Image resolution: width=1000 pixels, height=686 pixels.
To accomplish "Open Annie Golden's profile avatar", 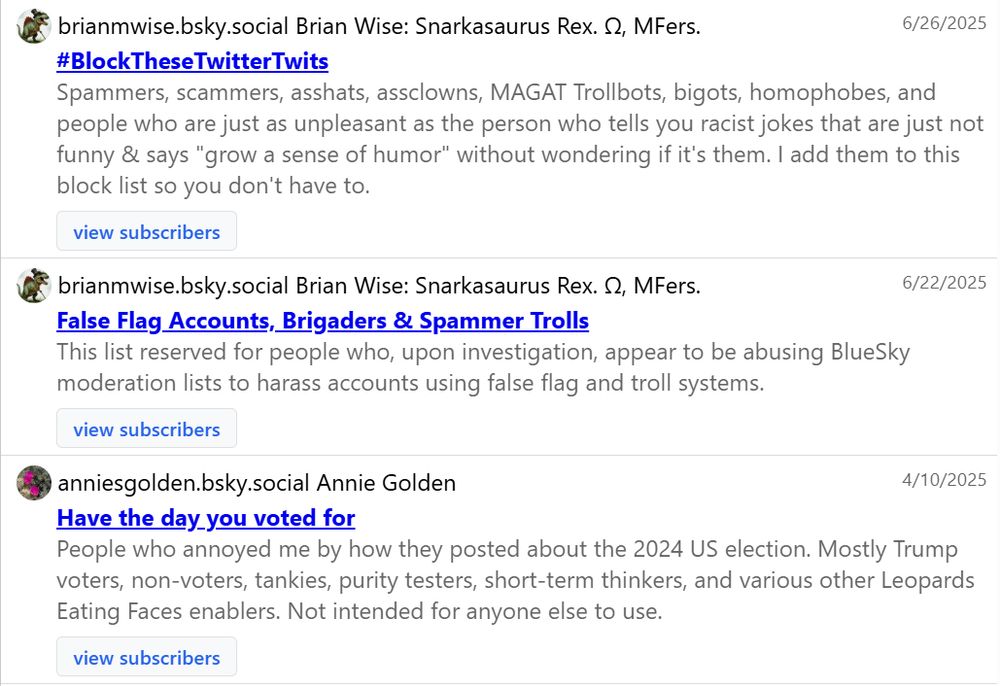I will [x=34, y=483].
